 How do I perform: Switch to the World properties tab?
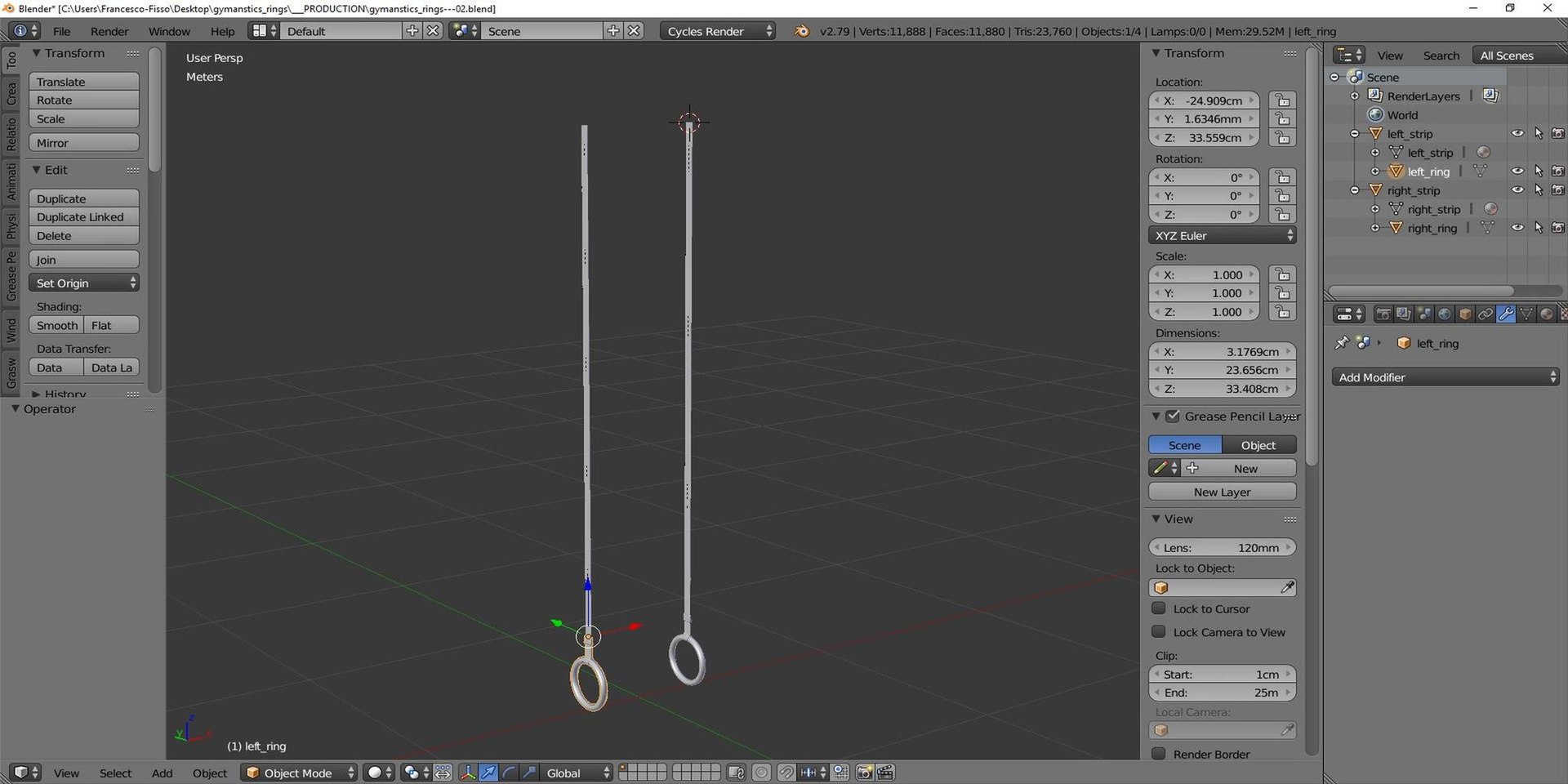point(1445,314)
